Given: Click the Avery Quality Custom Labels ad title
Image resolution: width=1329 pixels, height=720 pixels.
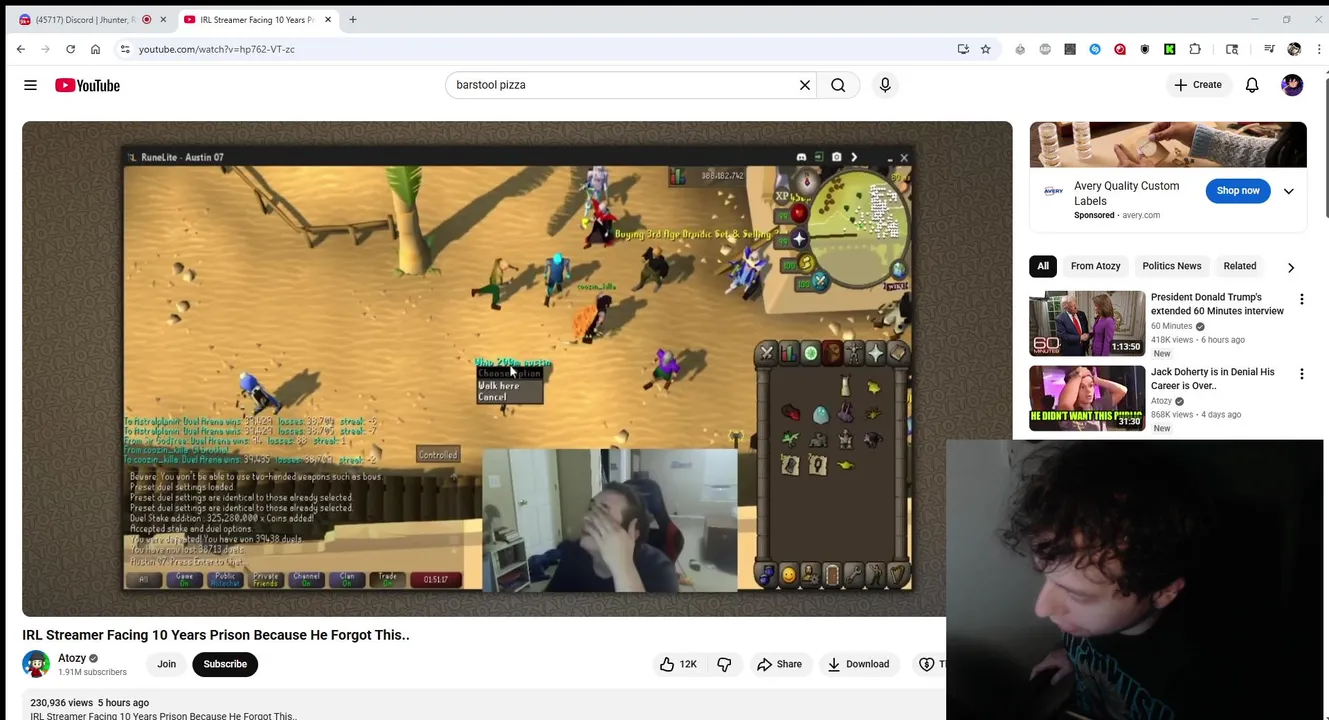Looking at the screenshot, I should [1126, 193].
